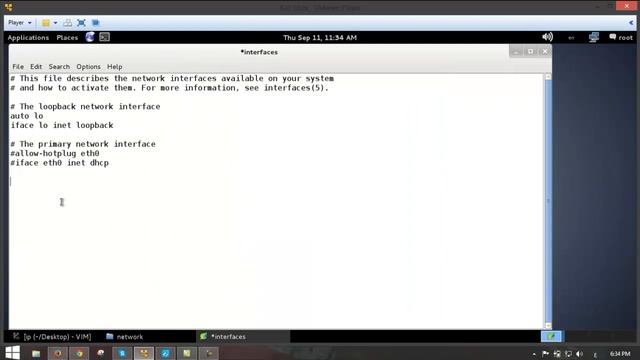Click the Unity mode toolbar icon

click(x=96, y=23)
